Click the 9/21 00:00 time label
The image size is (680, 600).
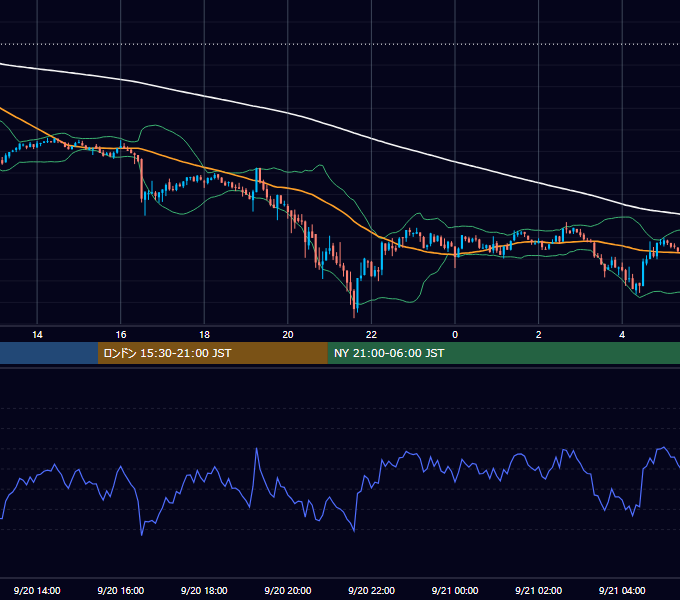(455, 590)
